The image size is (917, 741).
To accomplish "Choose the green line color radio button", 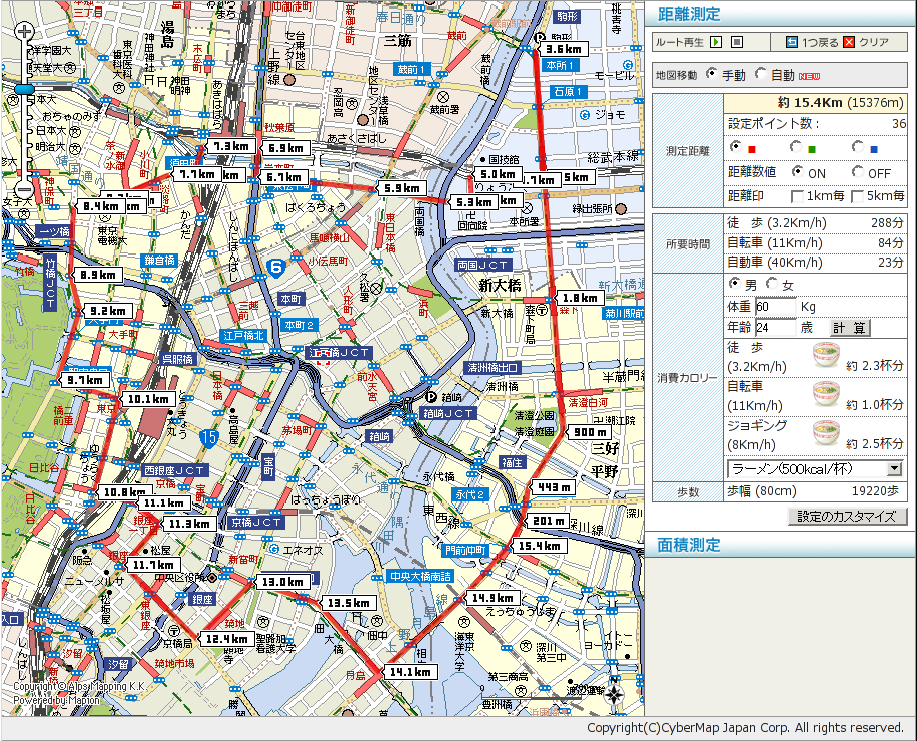I will tap(795, 147).
